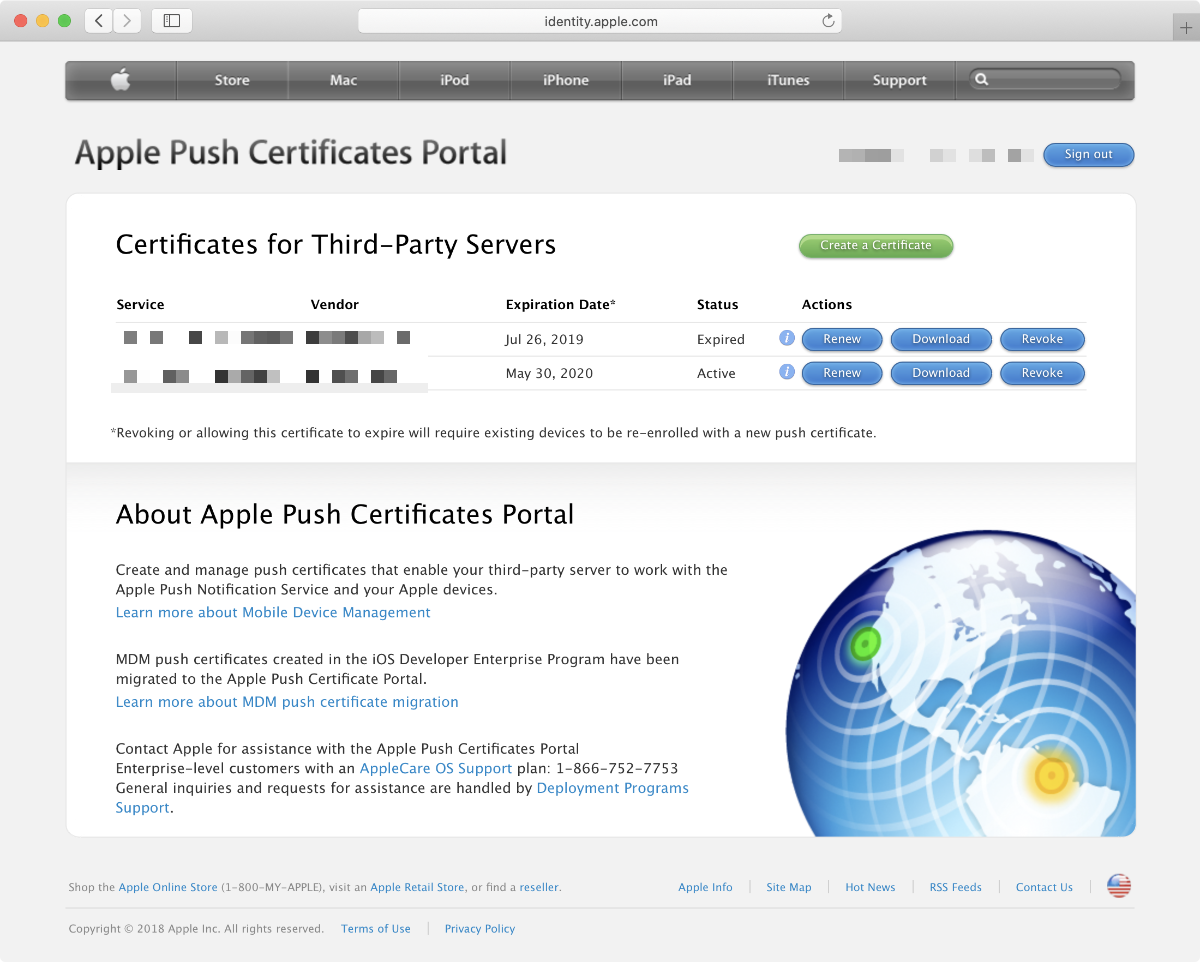Revoke the May 30, 2020 certificate
1200x962 pixels.
(x=1042, y=373)
